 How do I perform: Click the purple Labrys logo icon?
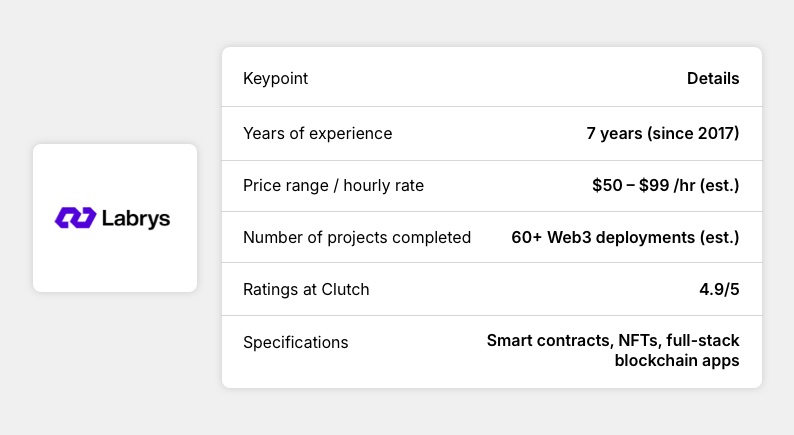pos(75,218)
